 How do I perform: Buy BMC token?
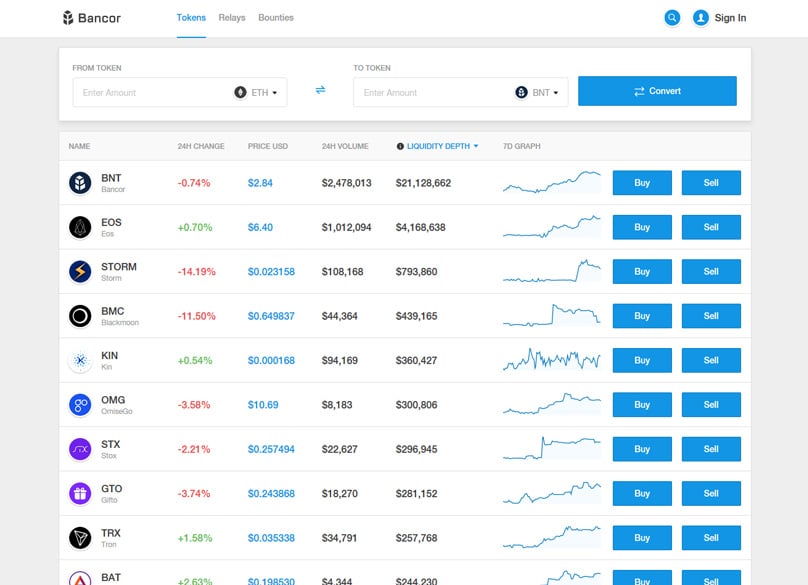pyautogui.click(x=642, y=316)
